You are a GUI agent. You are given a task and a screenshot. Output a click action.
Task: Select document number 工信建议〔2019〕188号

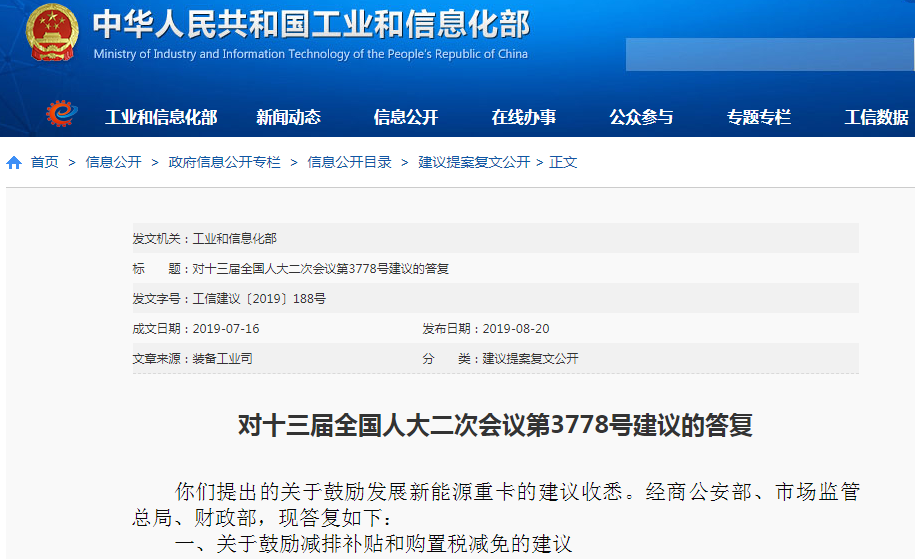[x=259, y=299]
